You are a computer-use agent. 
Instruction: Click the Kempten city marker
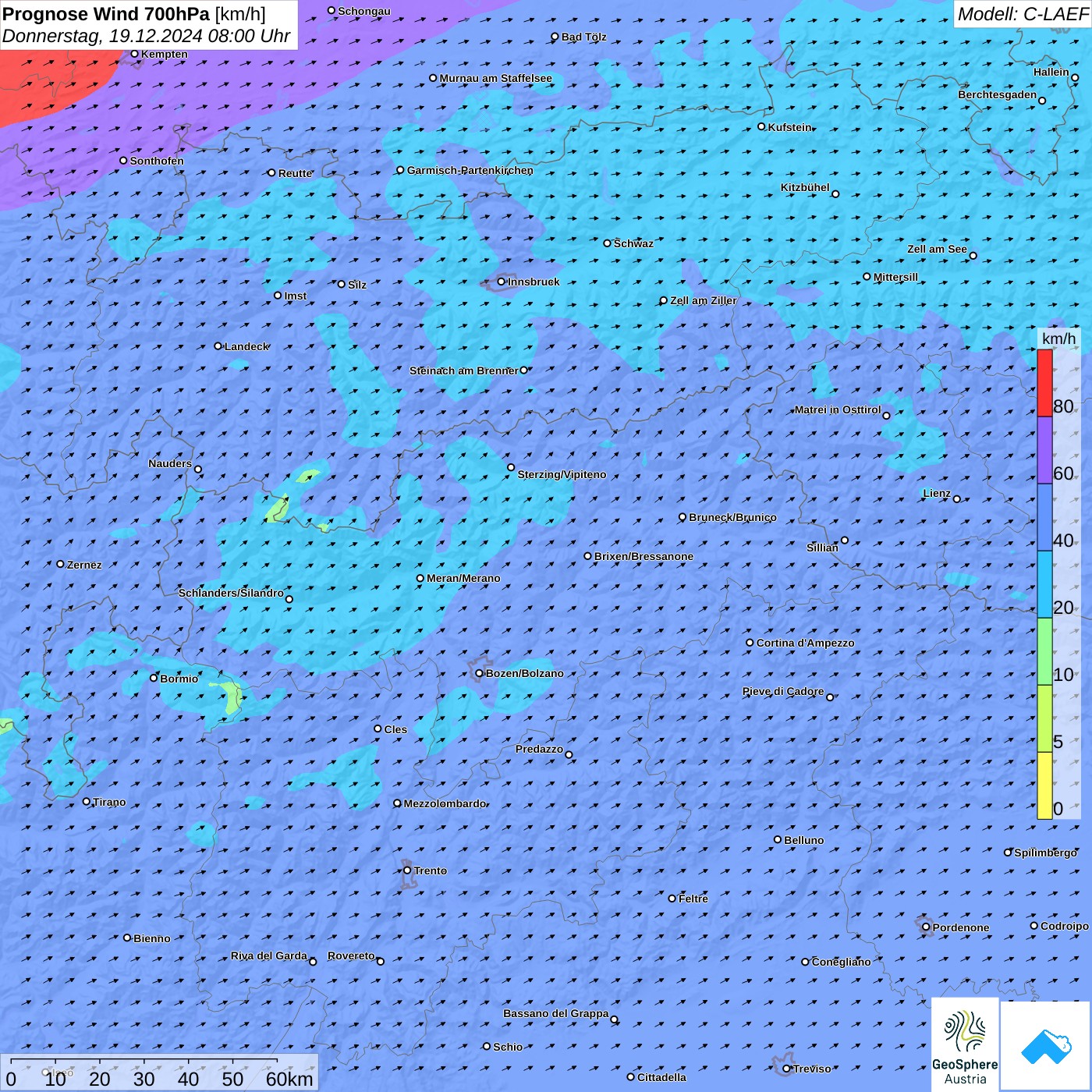pyautogui.click(x=135, y=54)
